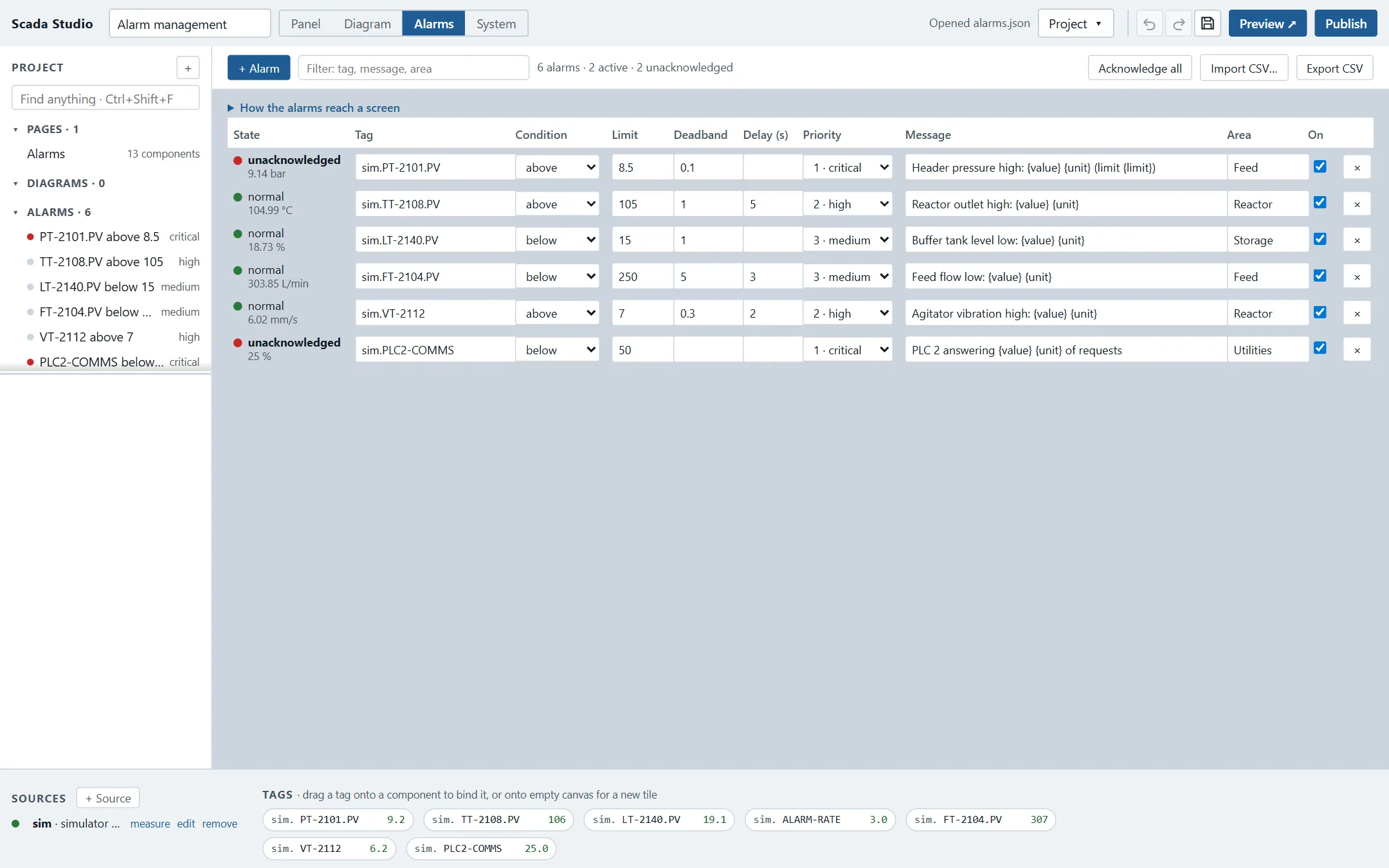Click the save disk icon
This screenshot has width=1389, height=868.
click(1208, 24)
